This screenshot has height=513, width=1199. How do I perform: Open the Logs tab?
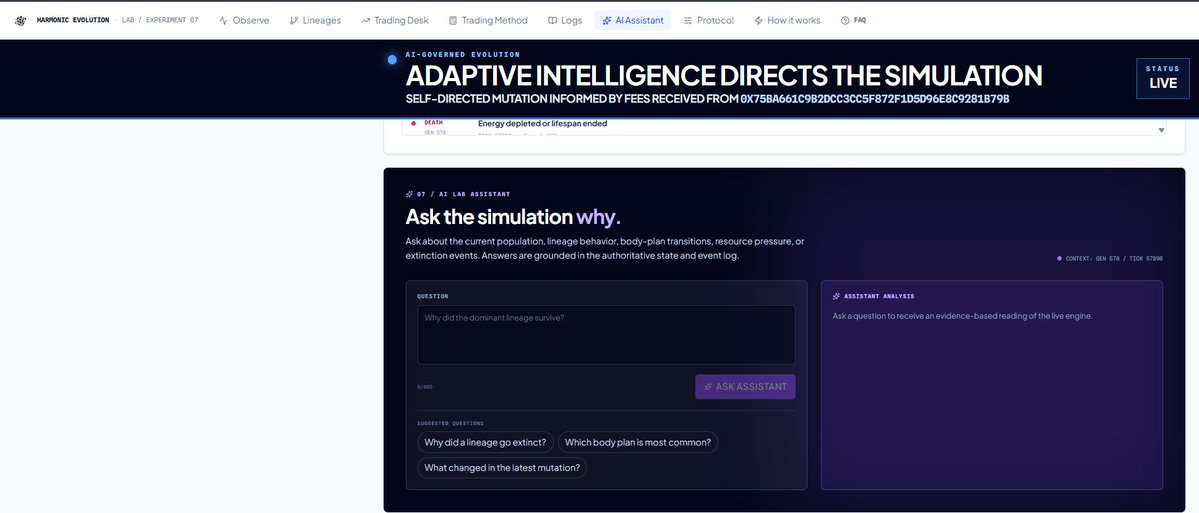(565, 21)
